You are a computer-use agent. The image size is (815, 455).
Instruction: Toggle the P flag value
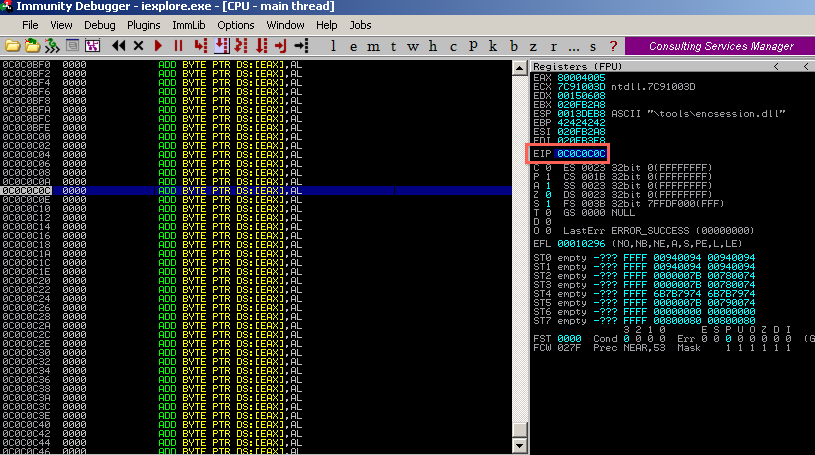pyautogui.click(x=548, y=177)
